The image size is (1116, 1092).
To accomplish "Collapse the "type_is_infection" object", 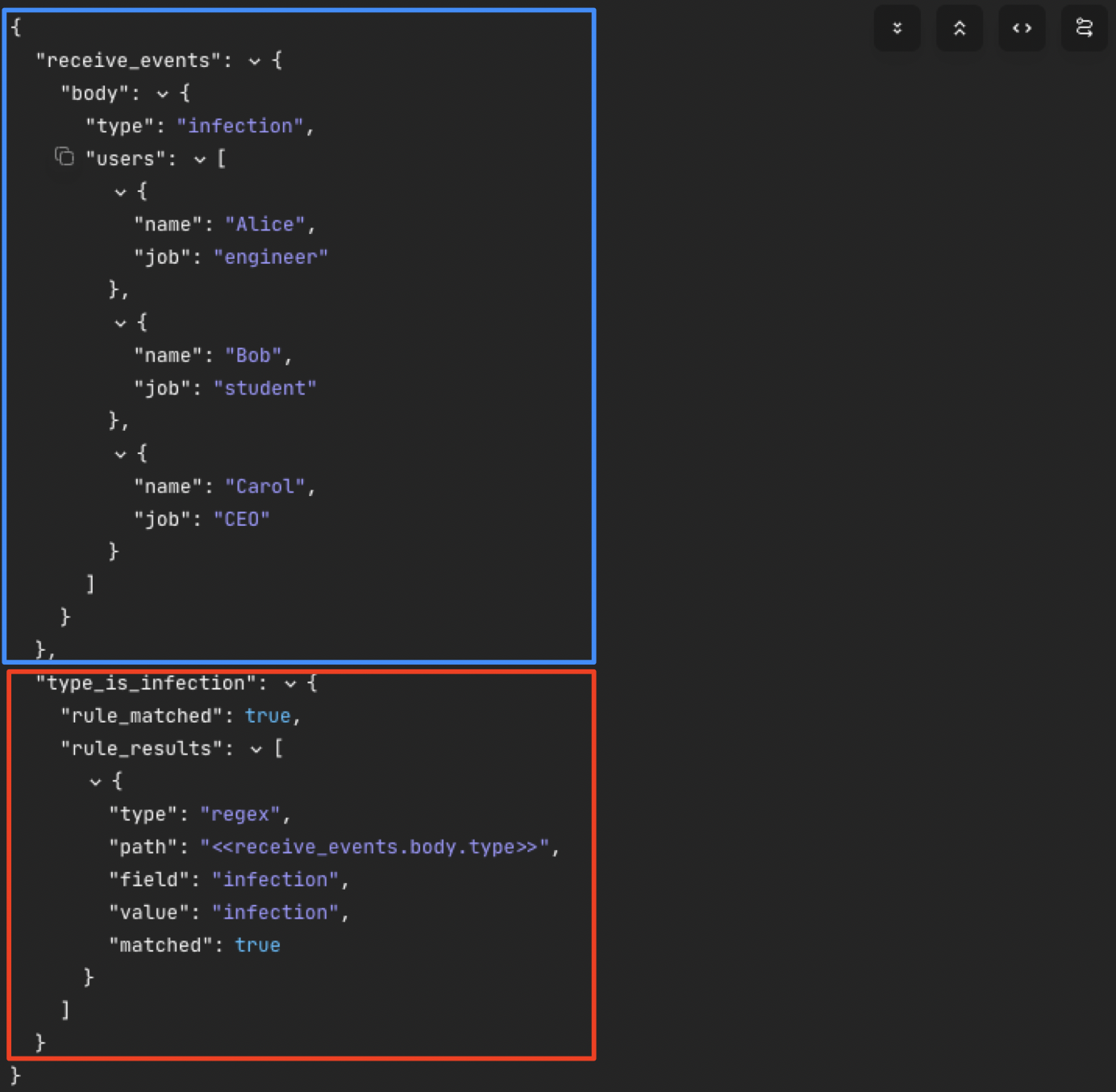I will pos(290,684).
